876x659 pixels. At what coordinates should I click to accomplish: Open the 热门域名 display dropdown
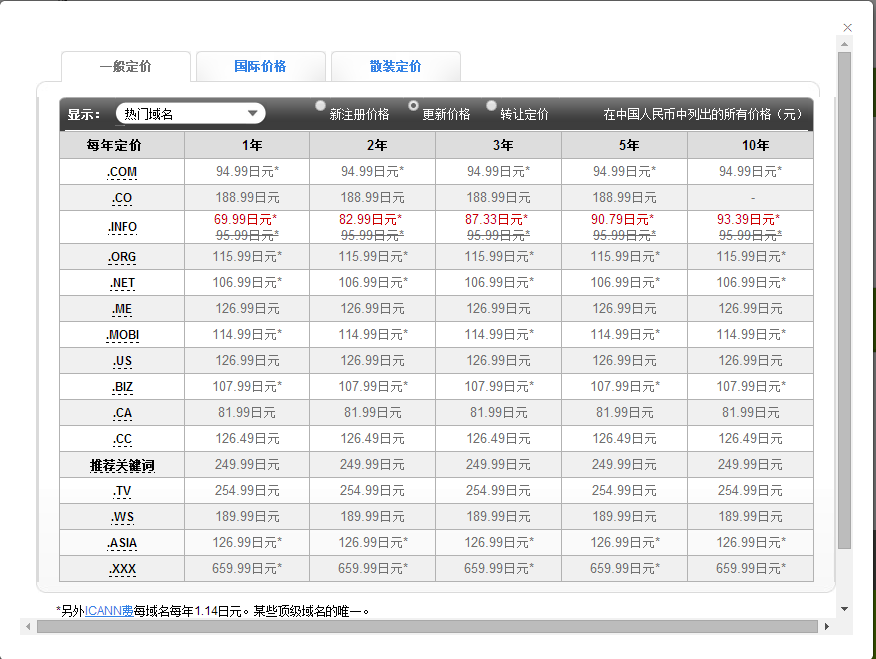[x=191, y=114]
